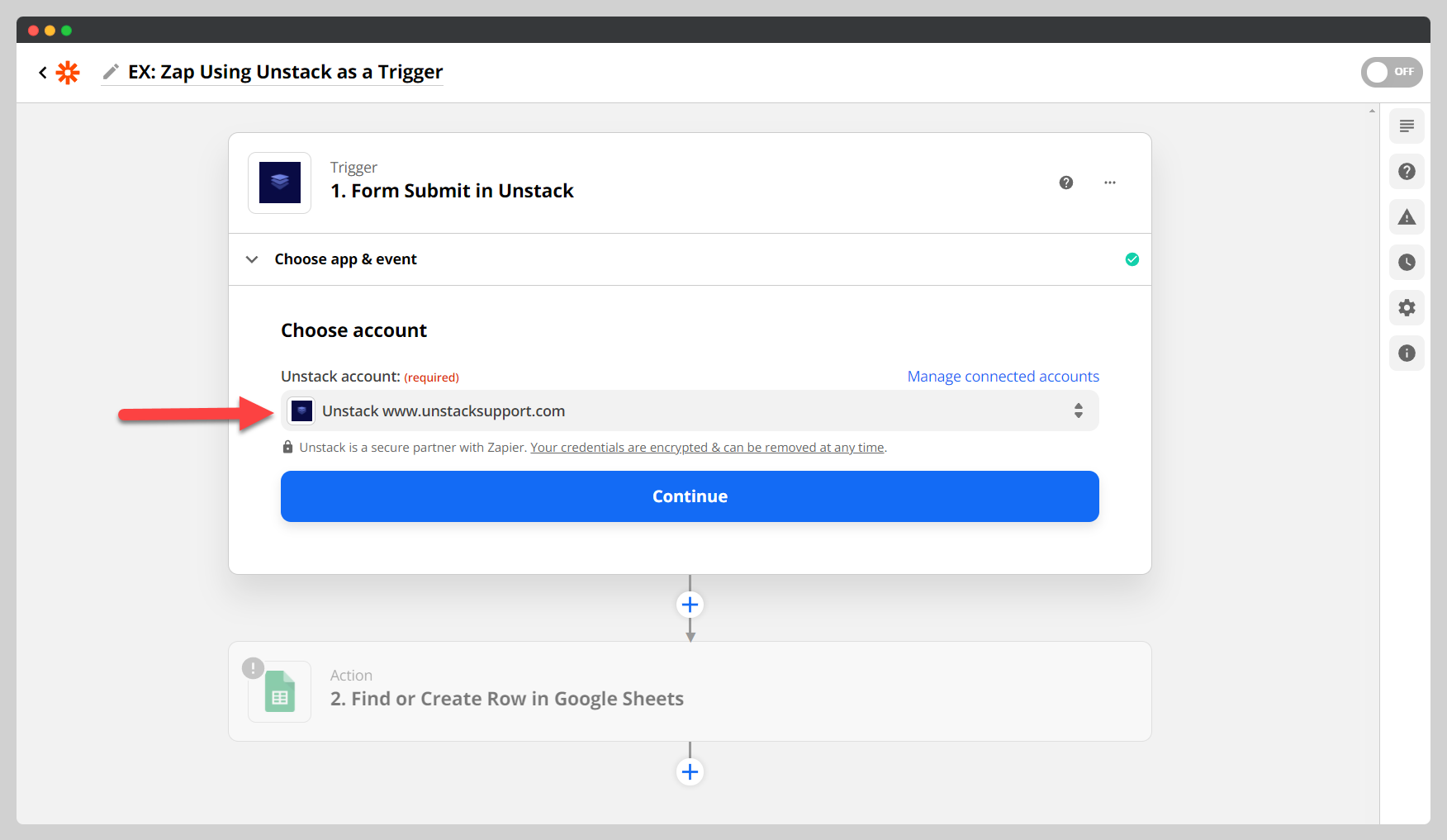Open Zap history clock icon in sidebar
The image size is (1447, 840).
coord(1407,263)
